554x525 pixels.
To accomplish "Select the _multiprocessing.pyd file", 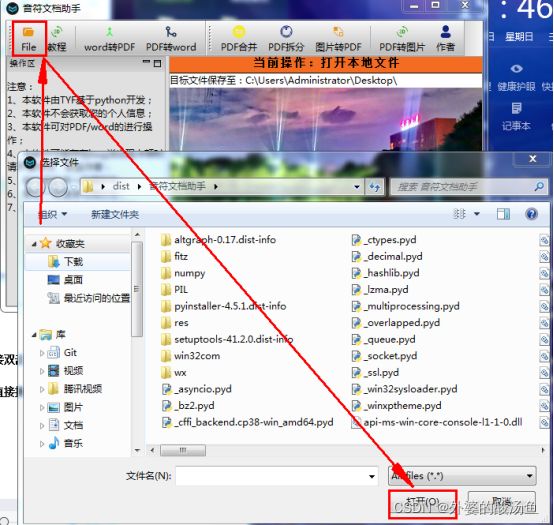I will click(x=406, y=306).
